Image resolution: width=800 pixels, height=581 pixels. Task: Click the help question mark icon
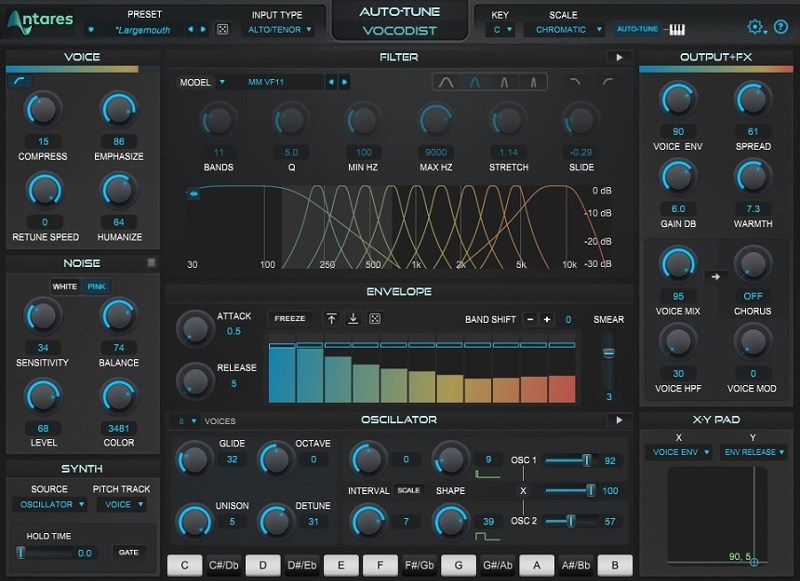[781, 28]
